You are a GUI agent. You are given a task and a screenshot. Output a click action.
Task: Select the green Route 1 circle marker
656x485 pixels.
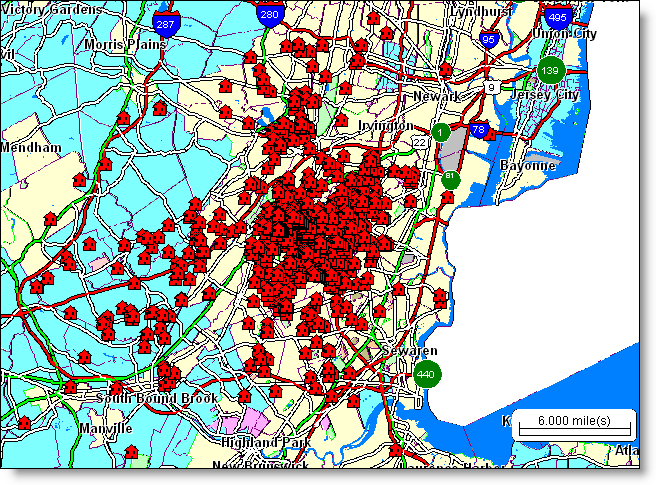point(441,132)
